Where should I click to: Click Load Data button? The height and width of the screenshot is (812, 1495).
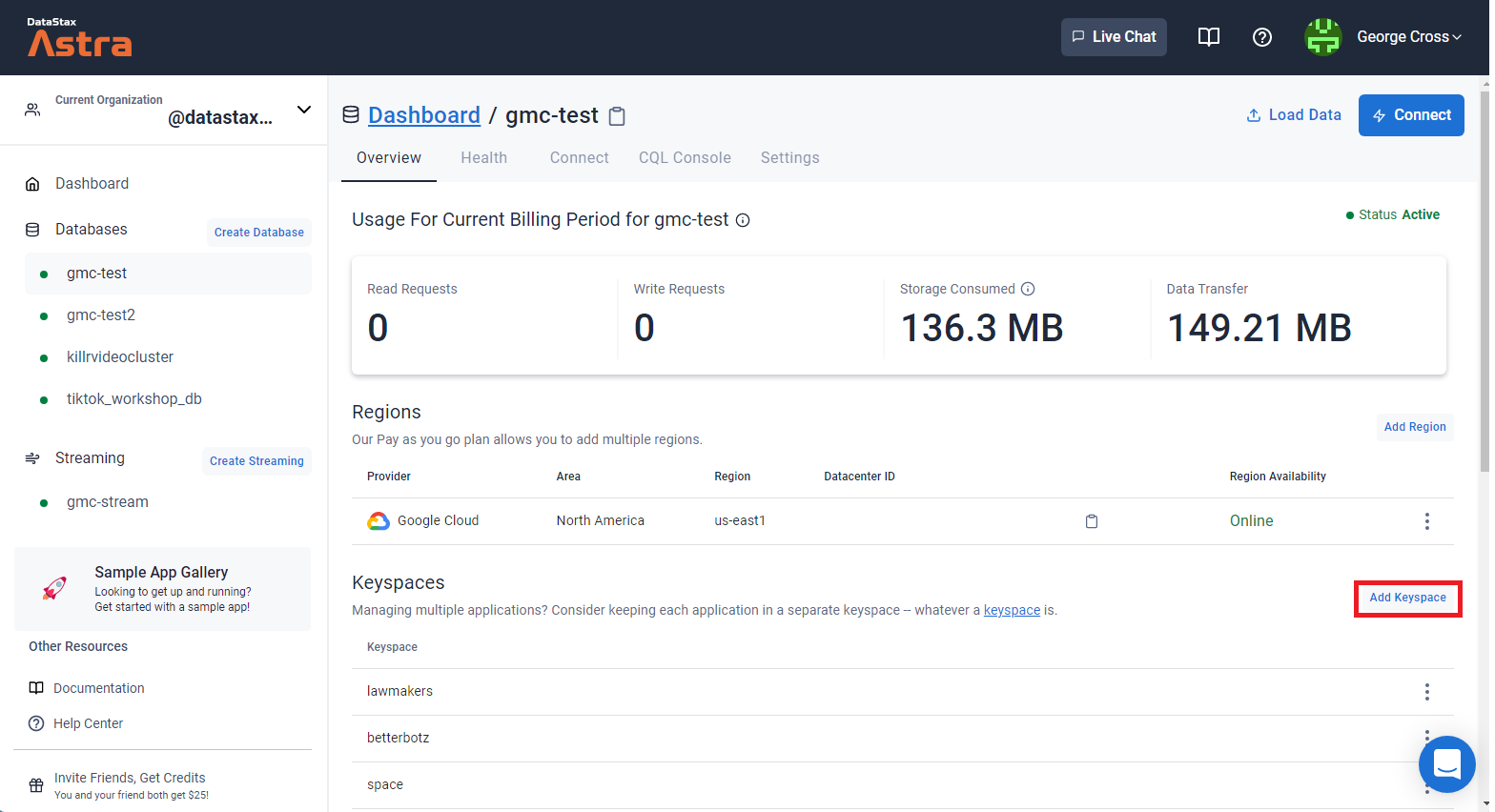[1294, 115]
